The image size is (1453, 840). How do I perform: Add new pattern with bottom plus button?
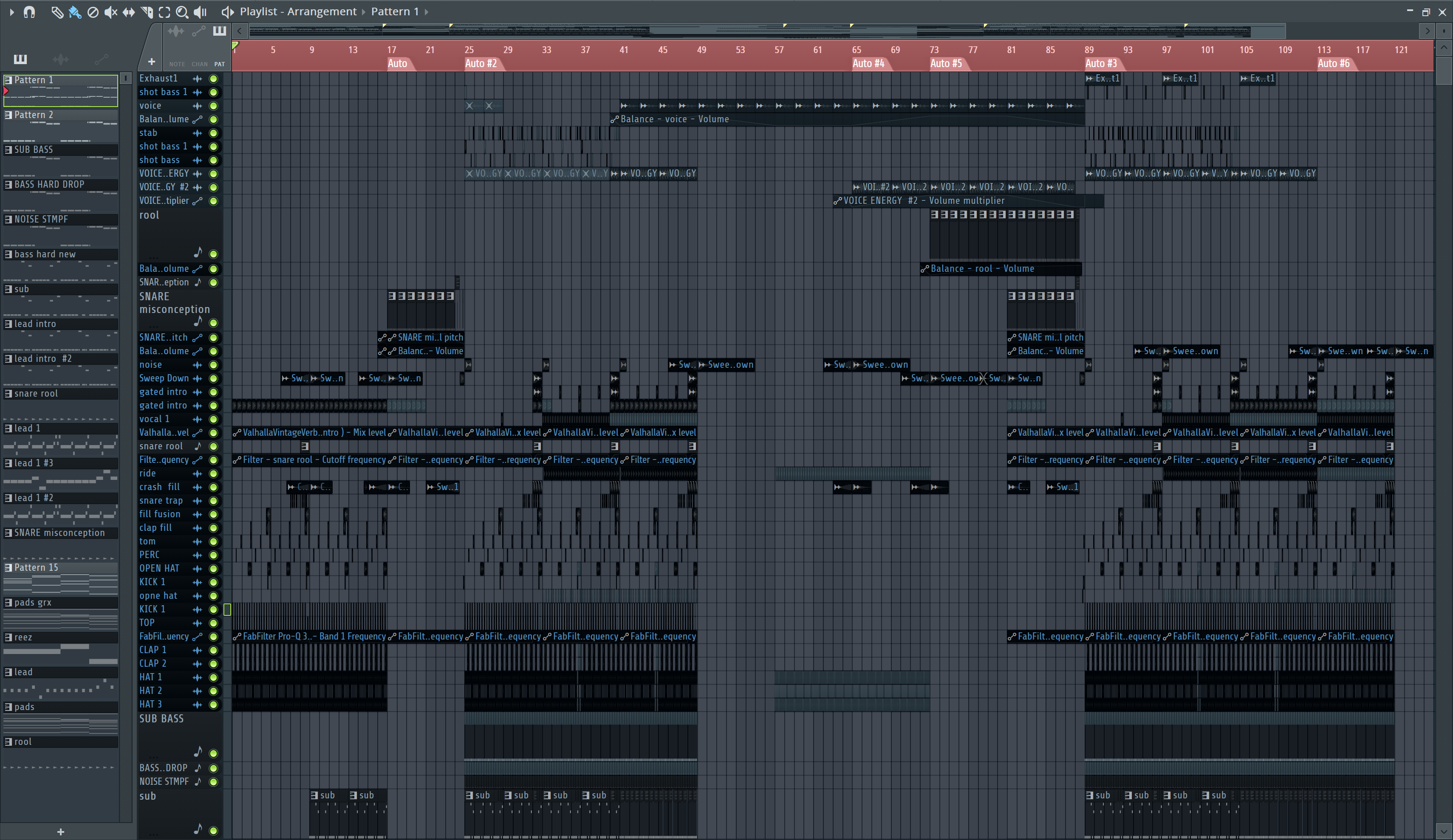click(x=60, y=832)
